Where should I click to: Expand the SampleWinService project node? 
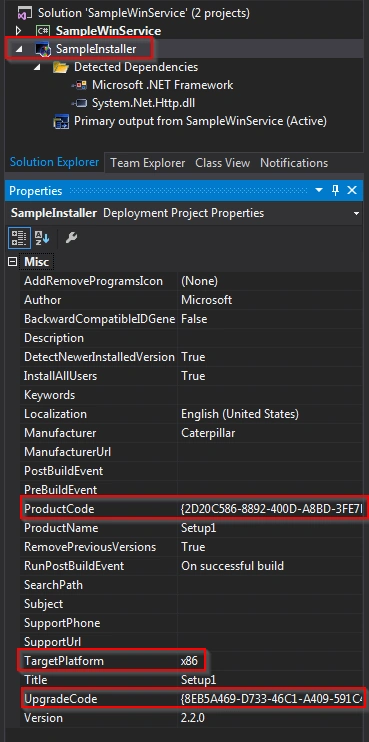(x=18, y=31)
